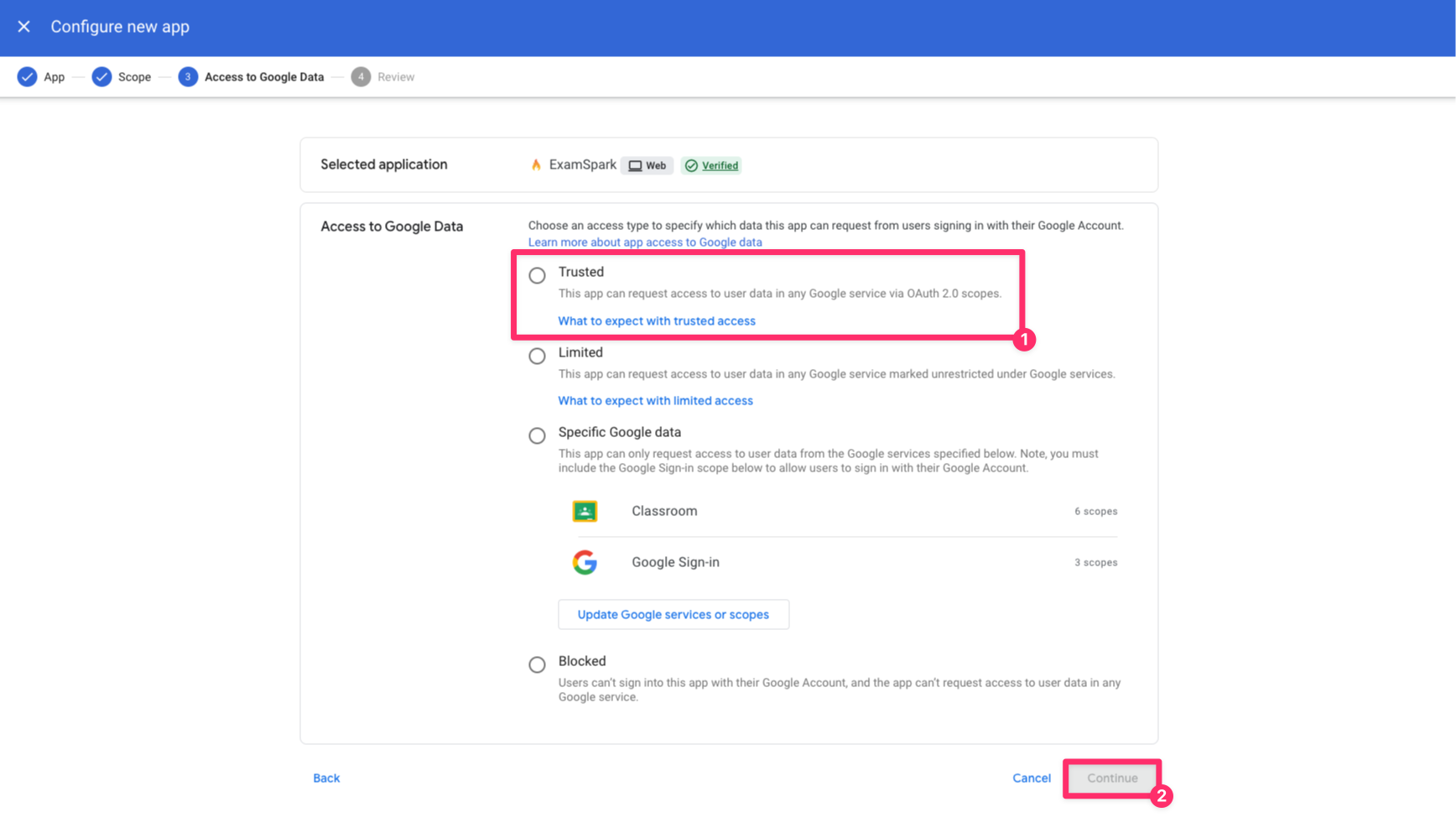Screen dimensions: 1456x833
Task: Click the 'Access to Google Data' section heading
Action: [392, 226]
